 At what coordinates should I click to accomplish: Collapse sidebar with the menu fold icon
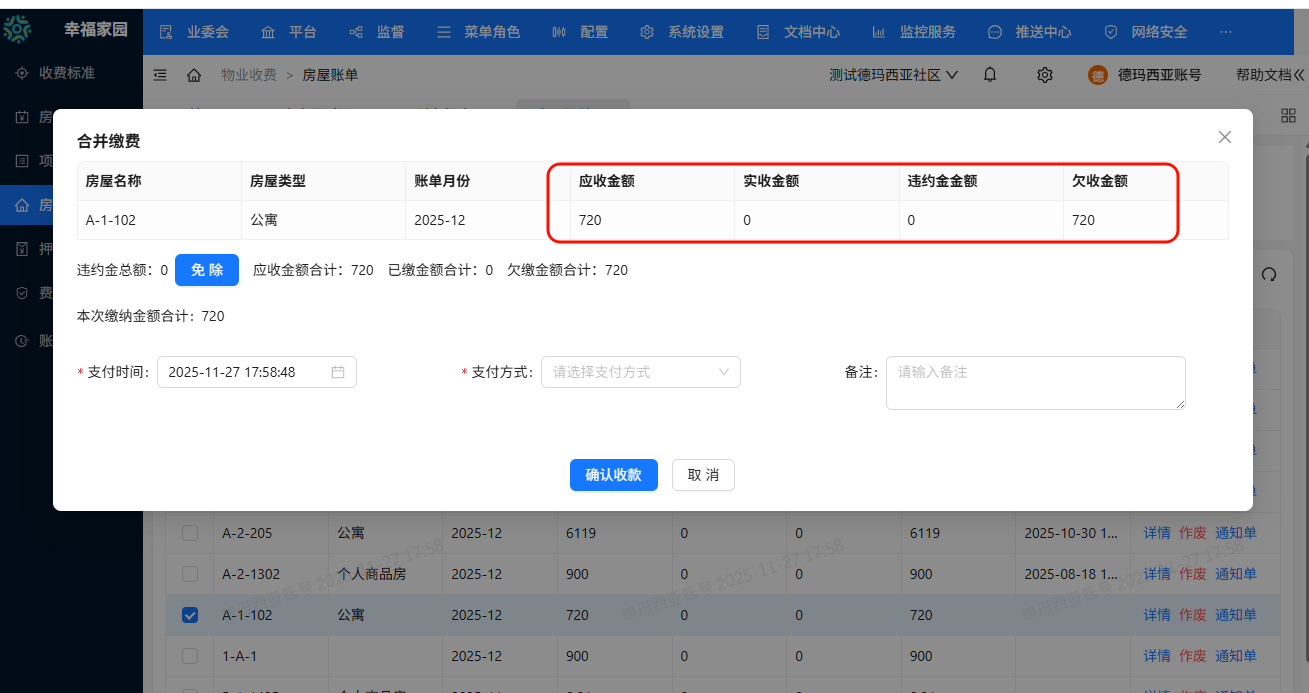click(160, 75)
